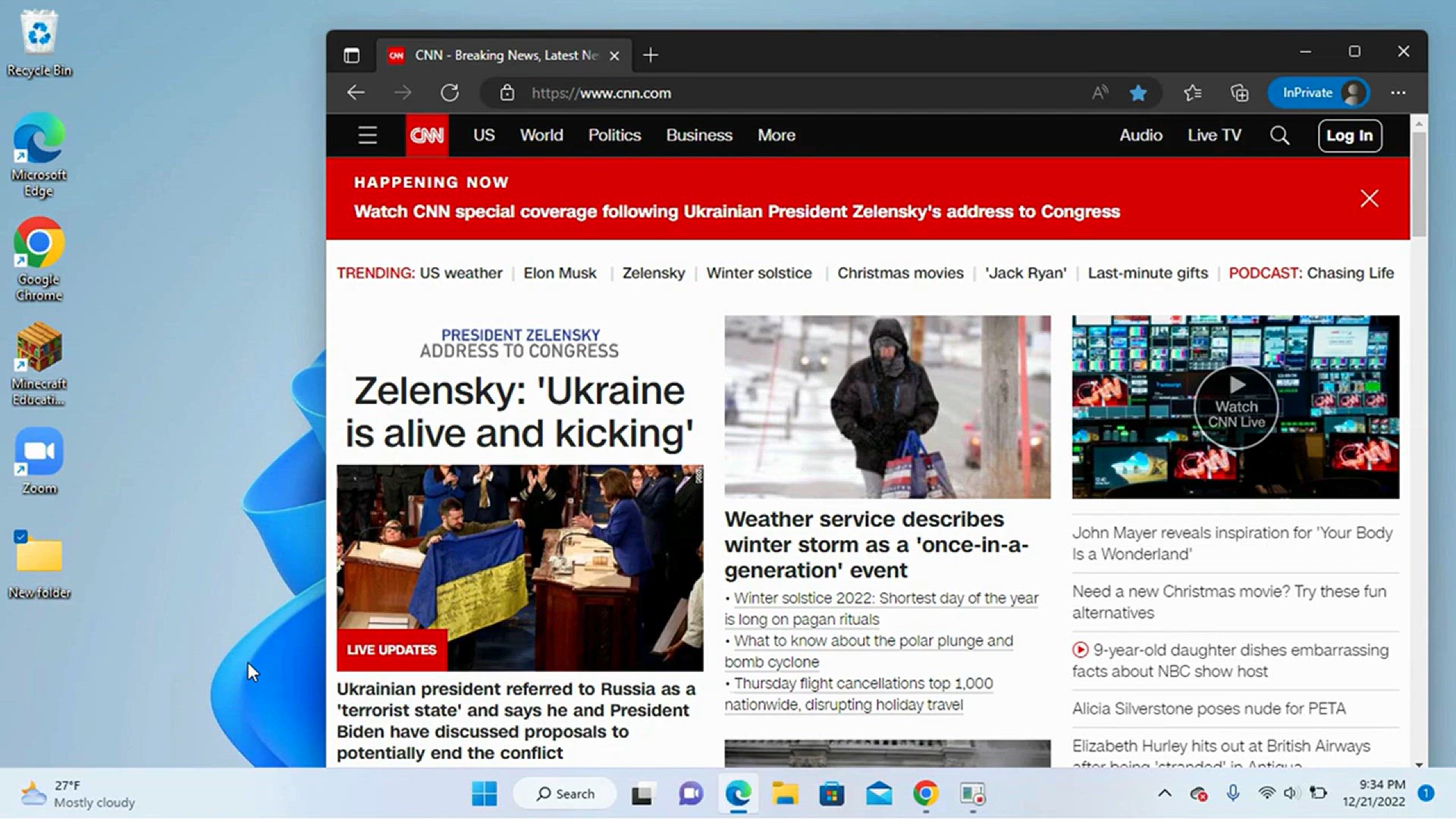Open trending topic Winter solstice

(x=759, y=273)
